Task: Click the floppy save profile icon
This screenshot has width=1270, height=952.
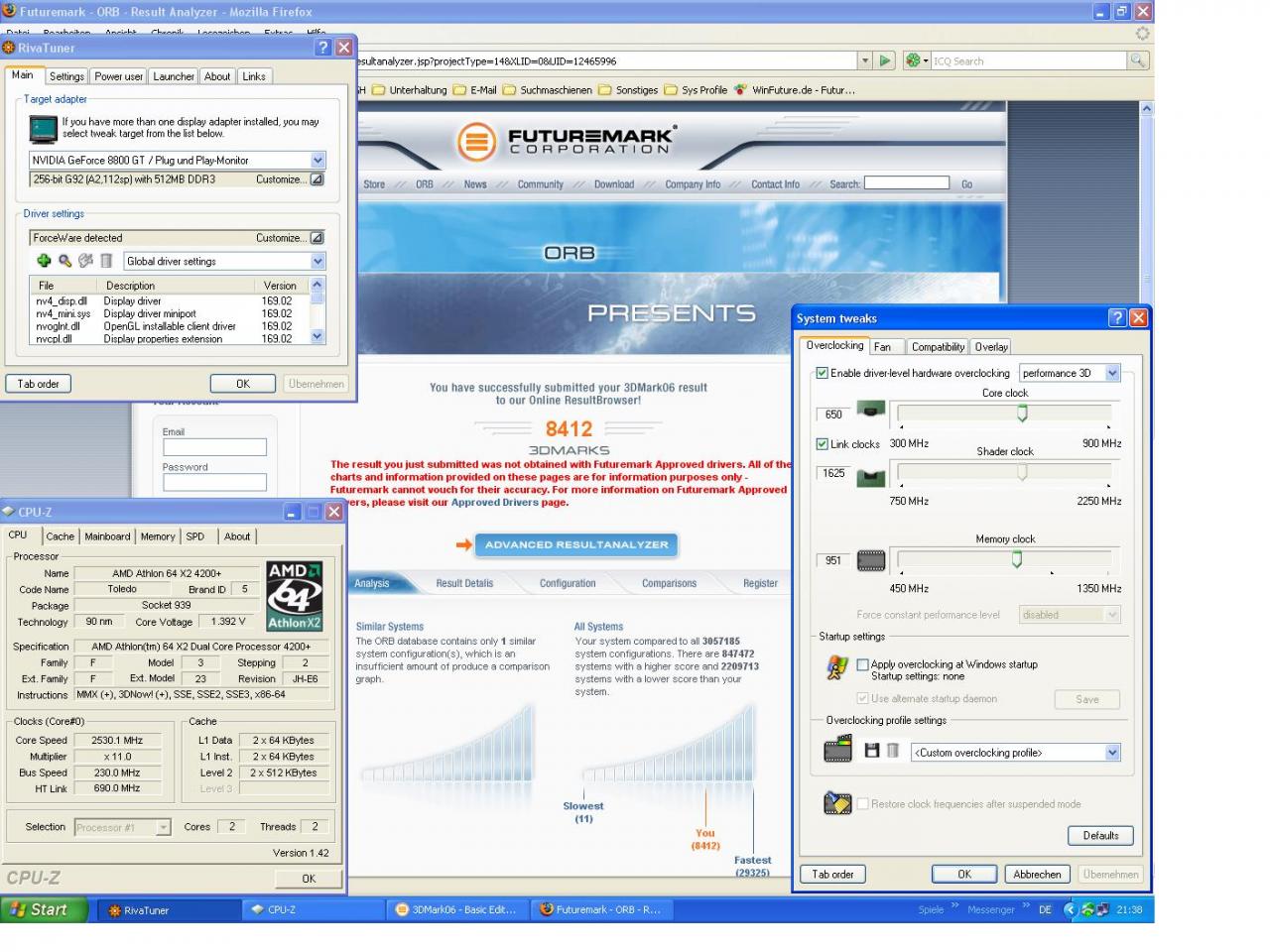Action: tap(871, 751)
